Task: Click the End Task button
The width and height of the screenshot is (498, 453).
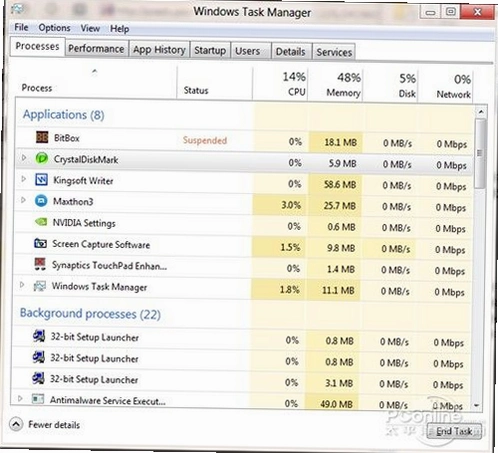Action: (x=454, y=431)
